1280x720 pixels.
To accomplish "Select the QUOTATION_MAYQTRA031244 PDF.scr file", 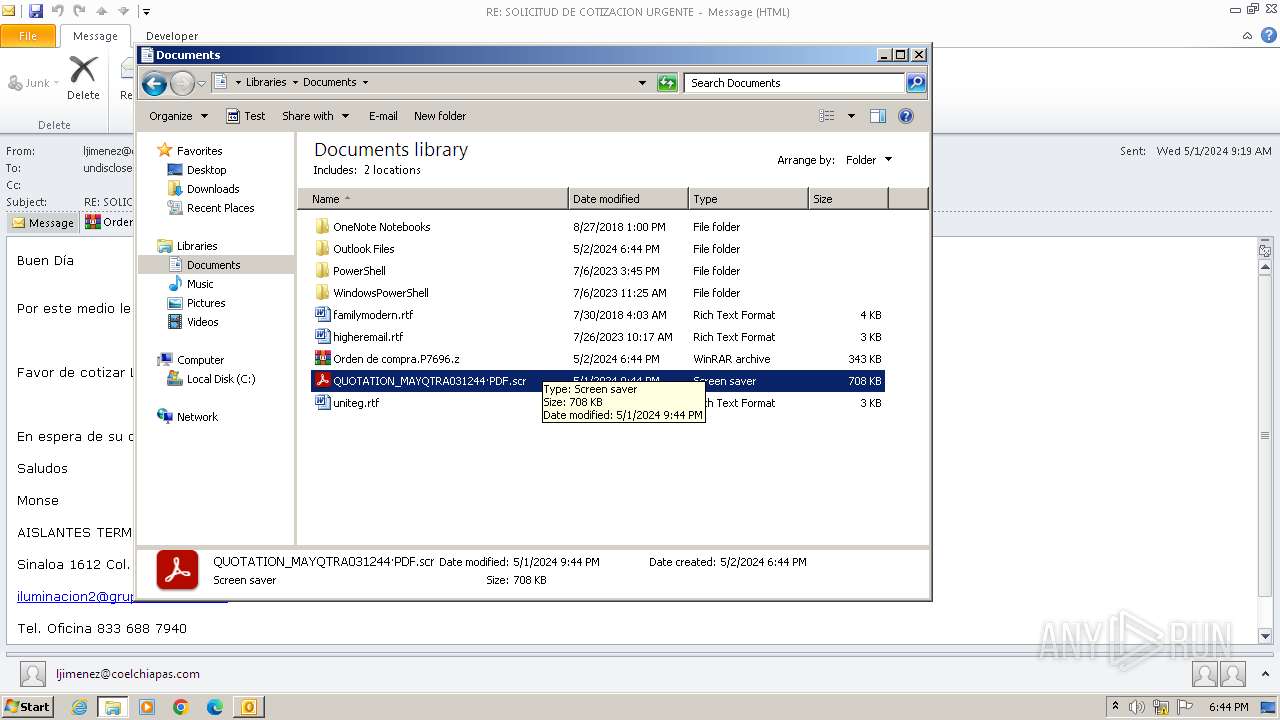I will click(x=598, y=381).
